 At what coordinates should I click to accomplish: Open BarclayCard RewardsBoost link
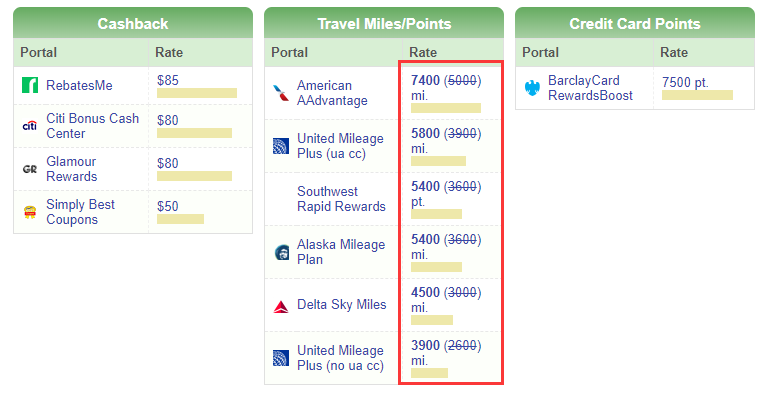pyautogui.click(x=590, y=88)
